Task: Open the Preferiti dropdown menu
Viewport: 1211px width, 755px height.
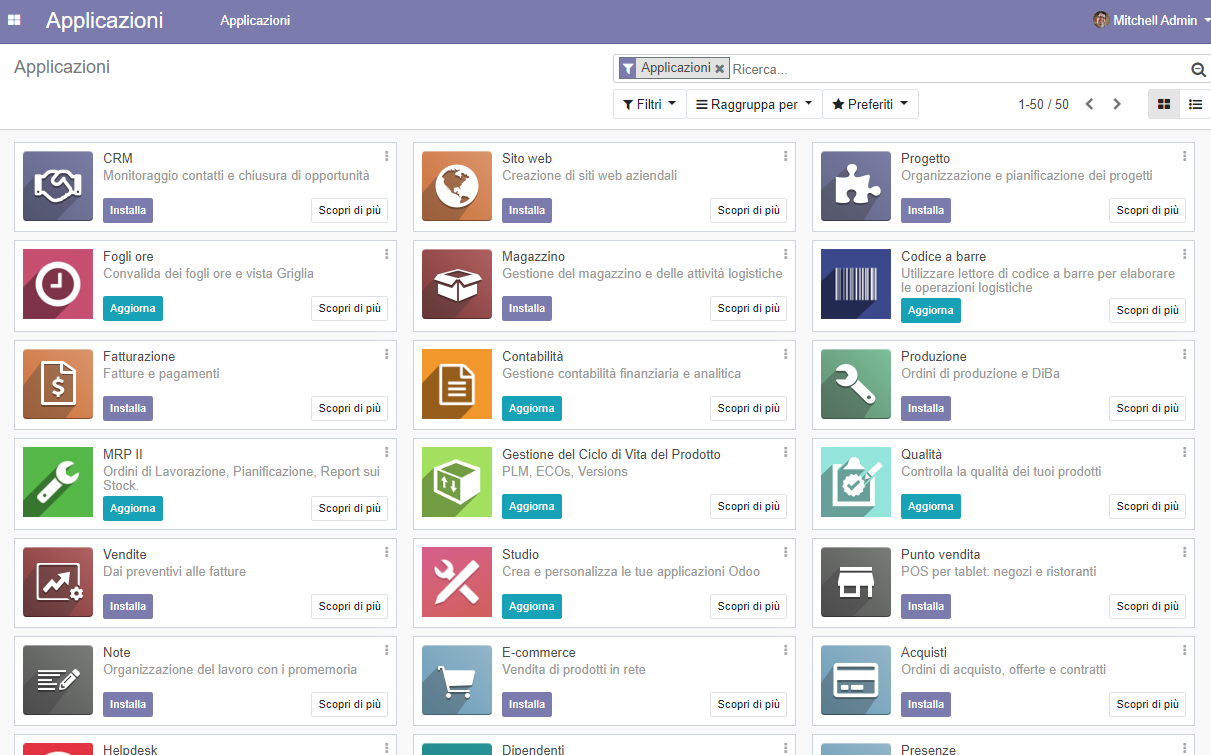Action: (x=870, y=103)
